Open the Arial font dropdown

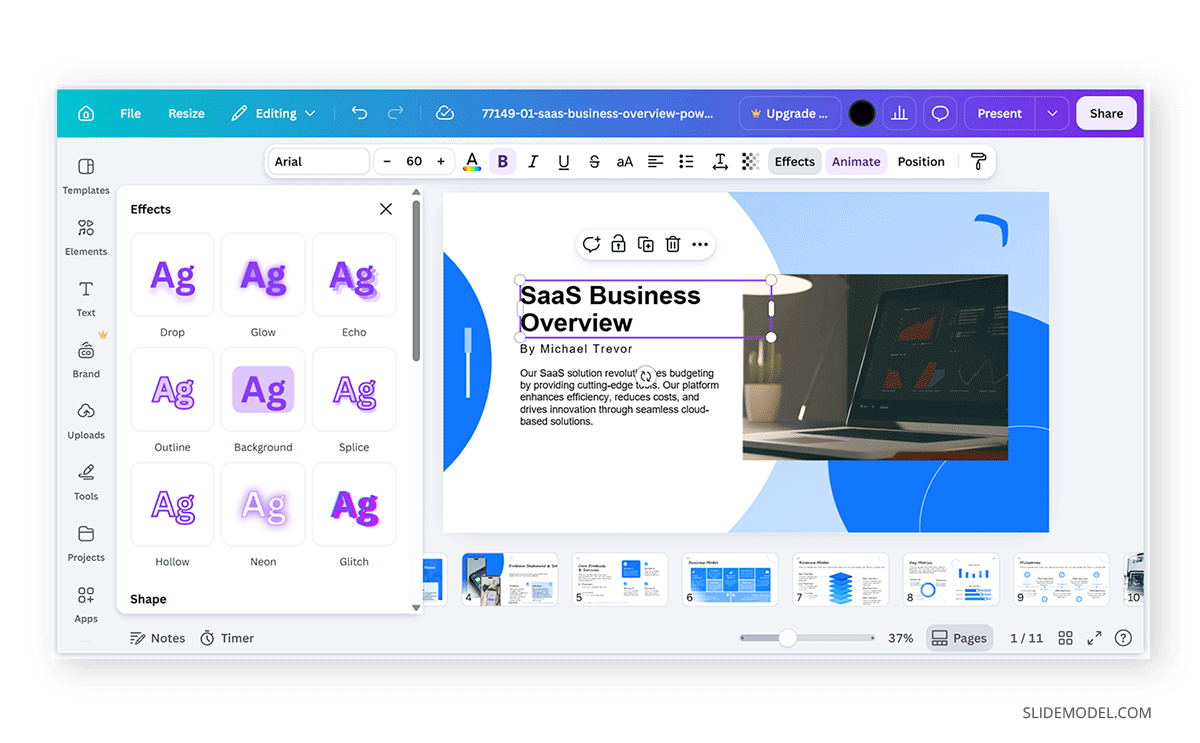[318, 162]
